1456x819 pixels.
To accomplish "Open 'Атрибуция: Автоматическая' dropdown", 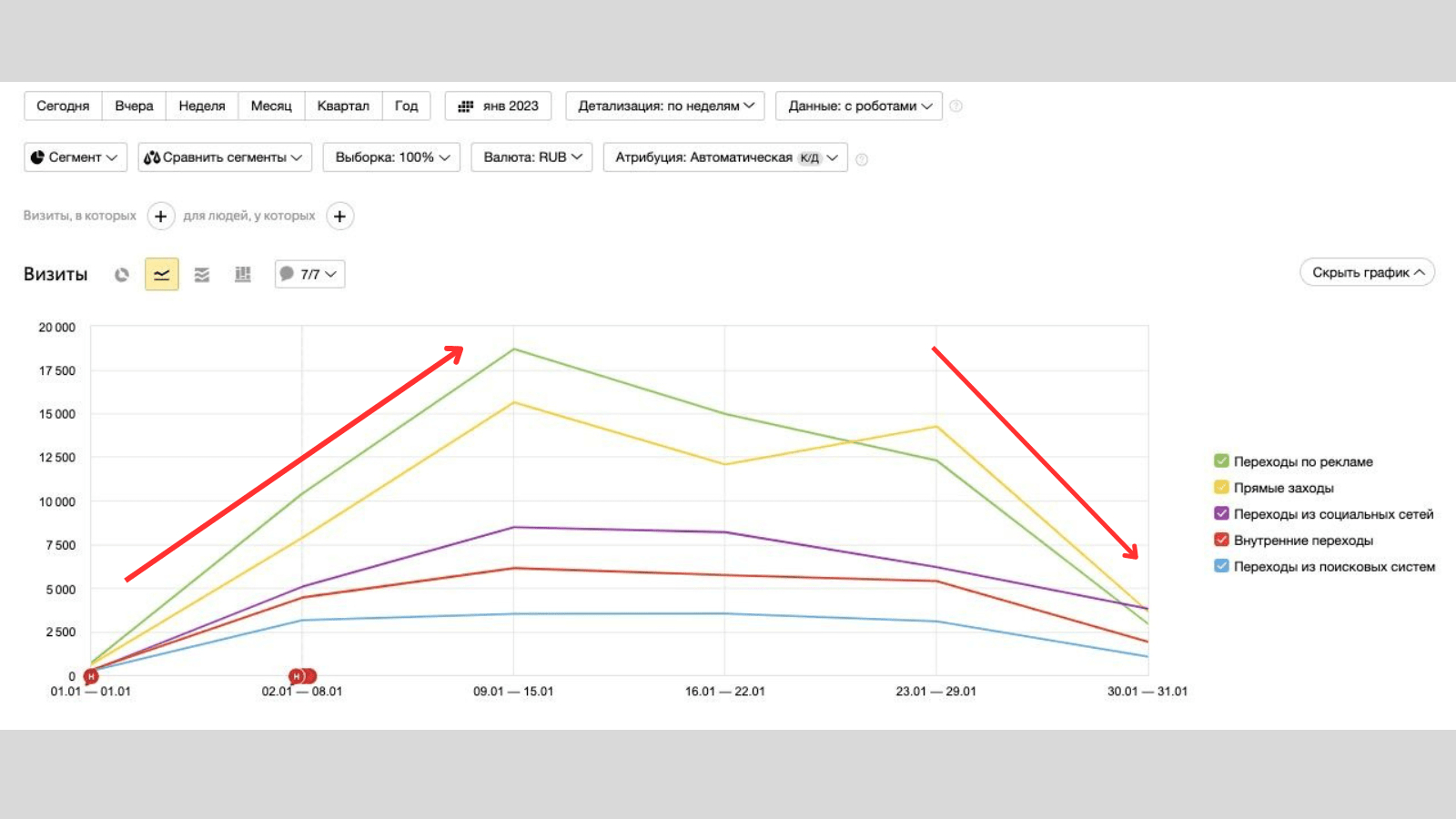I will (x=725, y=157).
